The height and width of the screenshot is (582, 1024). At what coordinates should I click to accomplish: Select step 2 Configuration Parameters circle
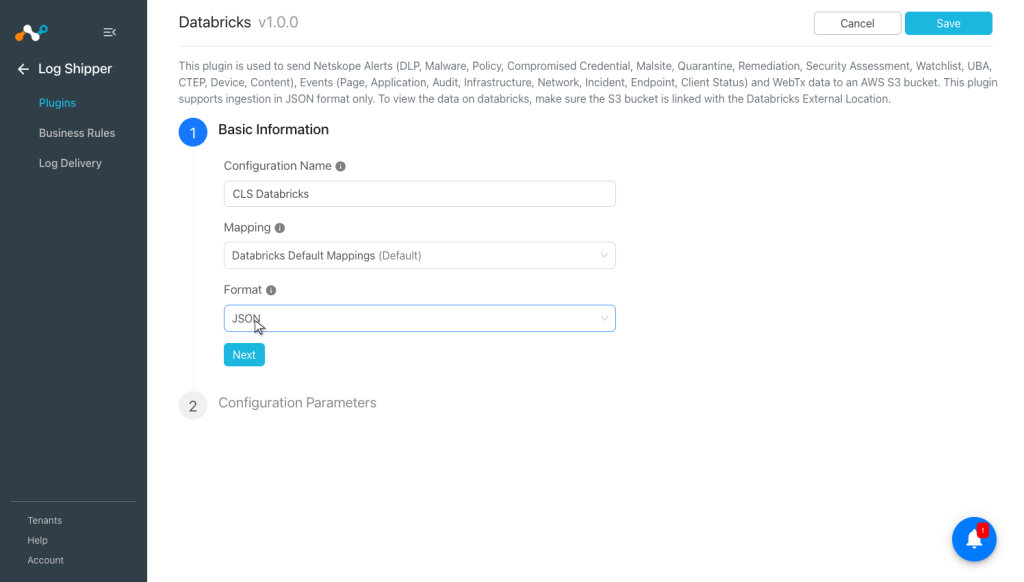click(193, 406)
